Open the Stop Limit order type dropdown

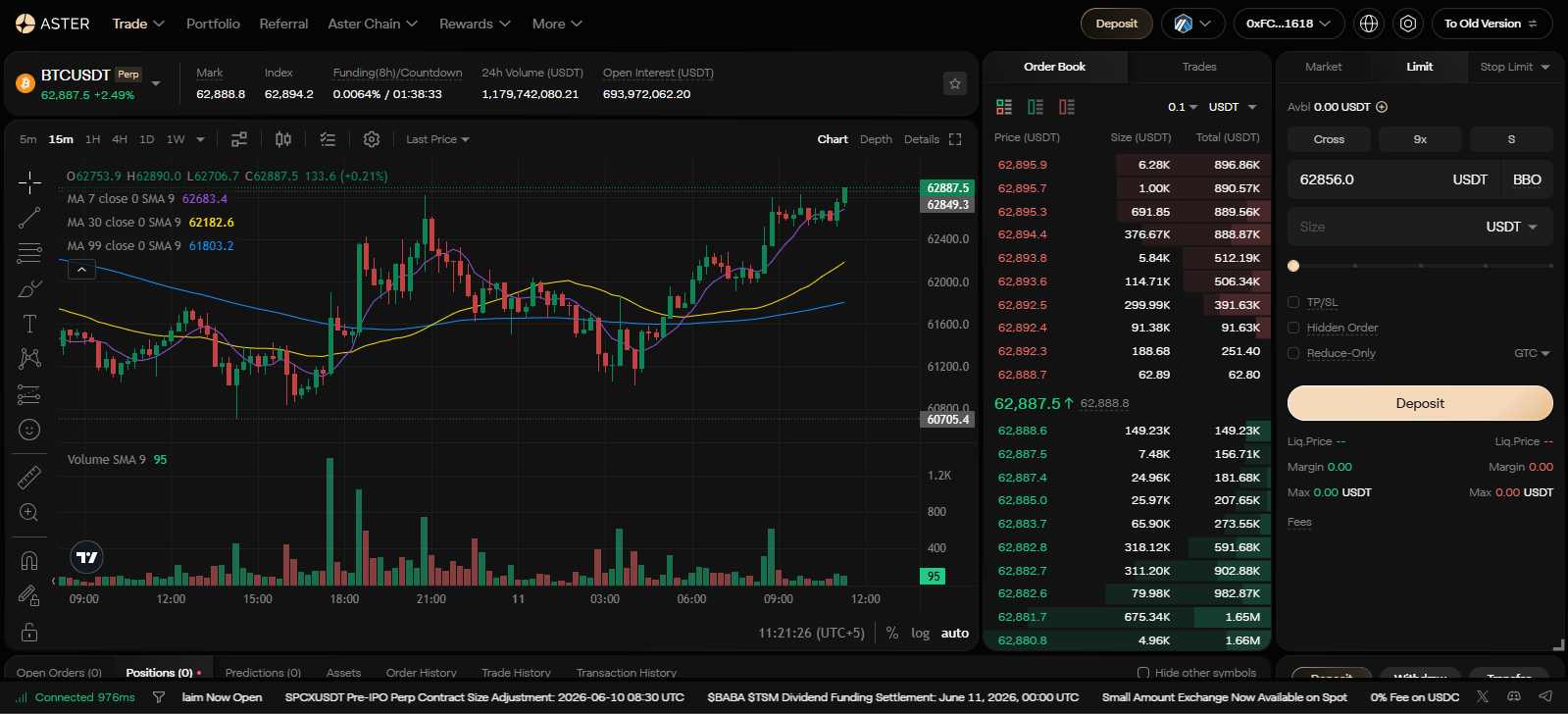coord(1515,67)
